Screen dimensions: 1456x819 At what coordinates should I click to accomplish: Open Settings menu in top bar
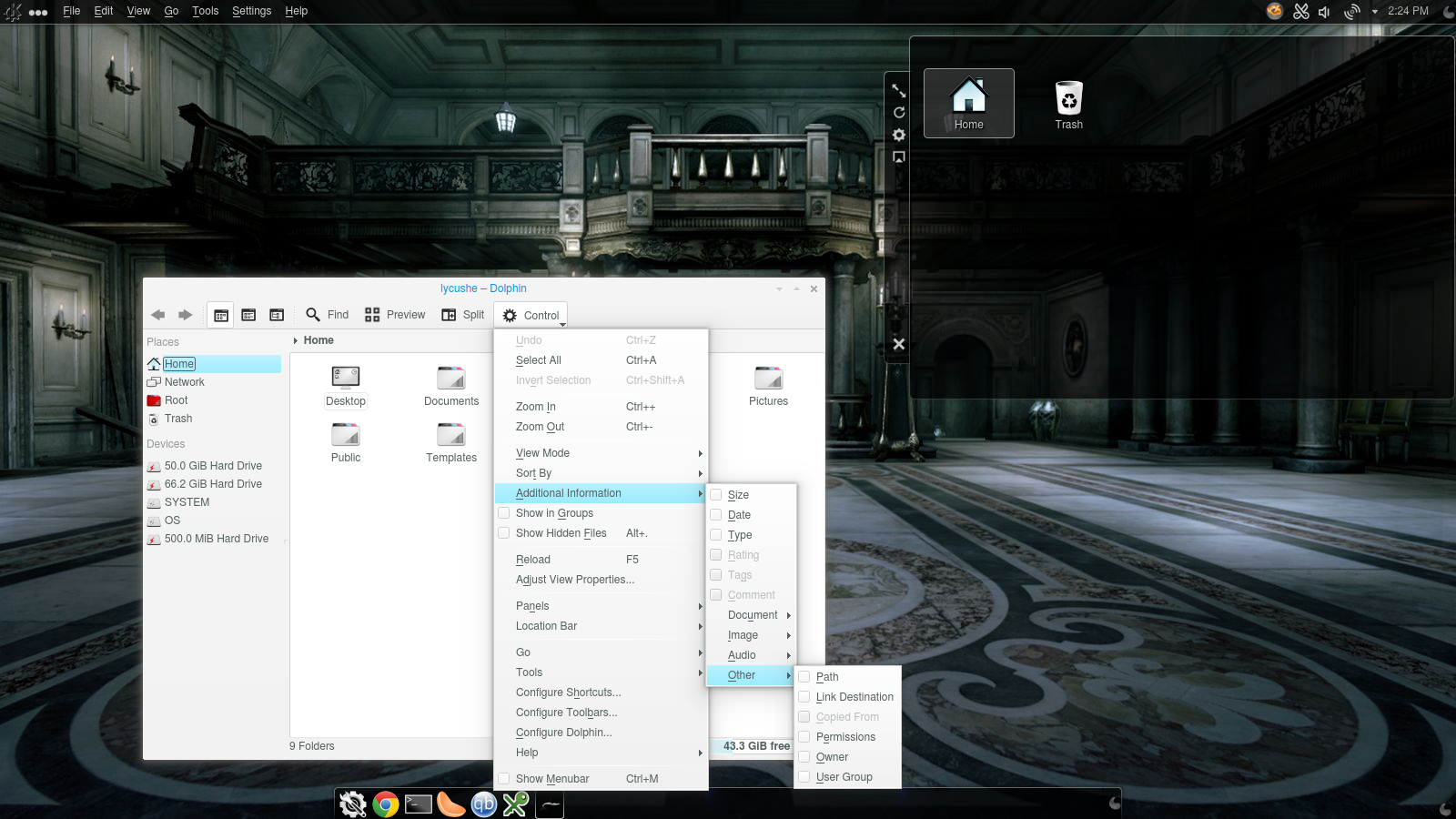251,11
